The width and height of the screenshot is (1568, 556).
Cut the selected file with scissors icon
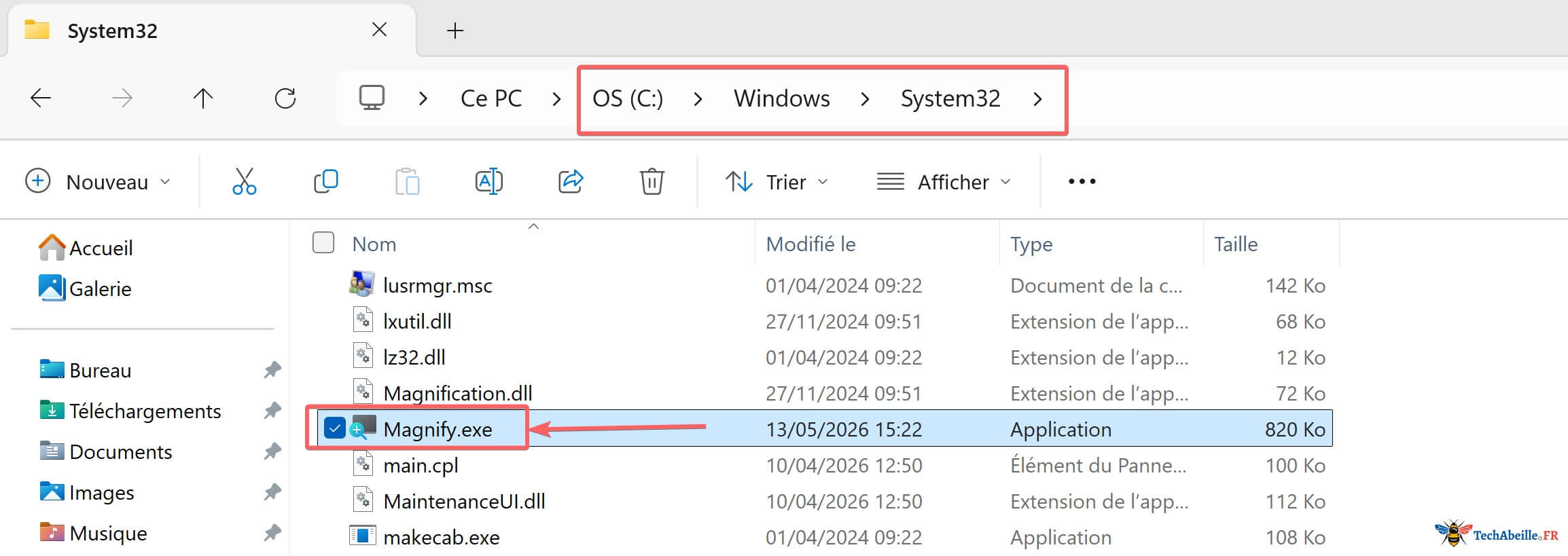(x=245, y=181)
